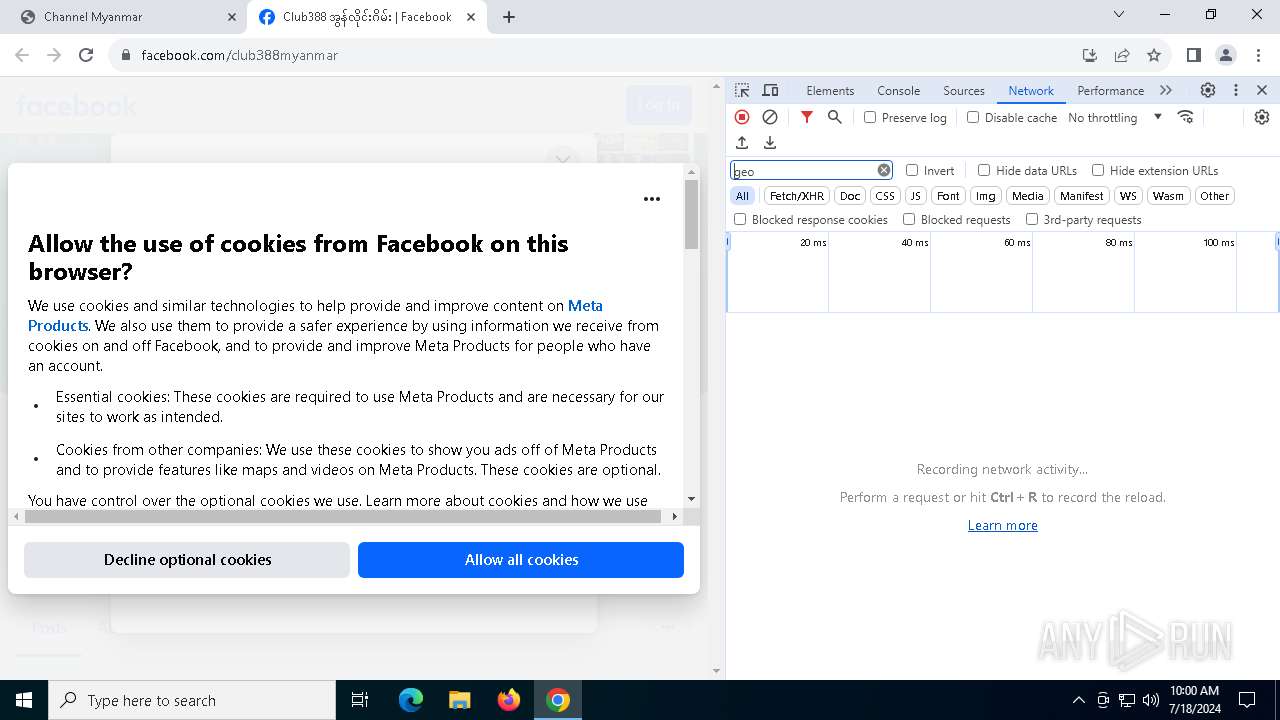Switch to the Performance tab
This screenshot has width=1280, height=720.
point(1110,90)
